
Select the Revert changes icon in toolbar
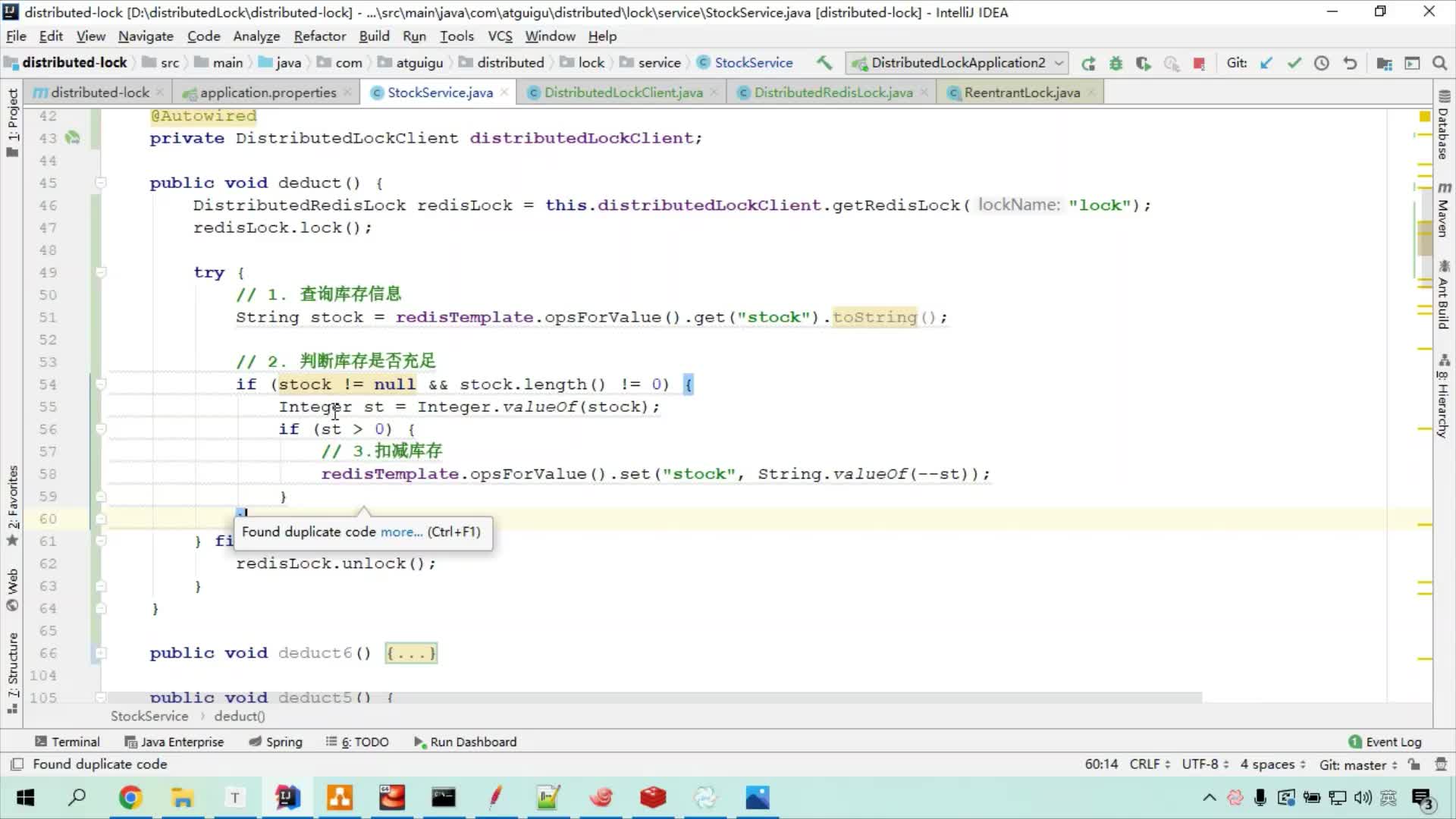point(1351,63)
